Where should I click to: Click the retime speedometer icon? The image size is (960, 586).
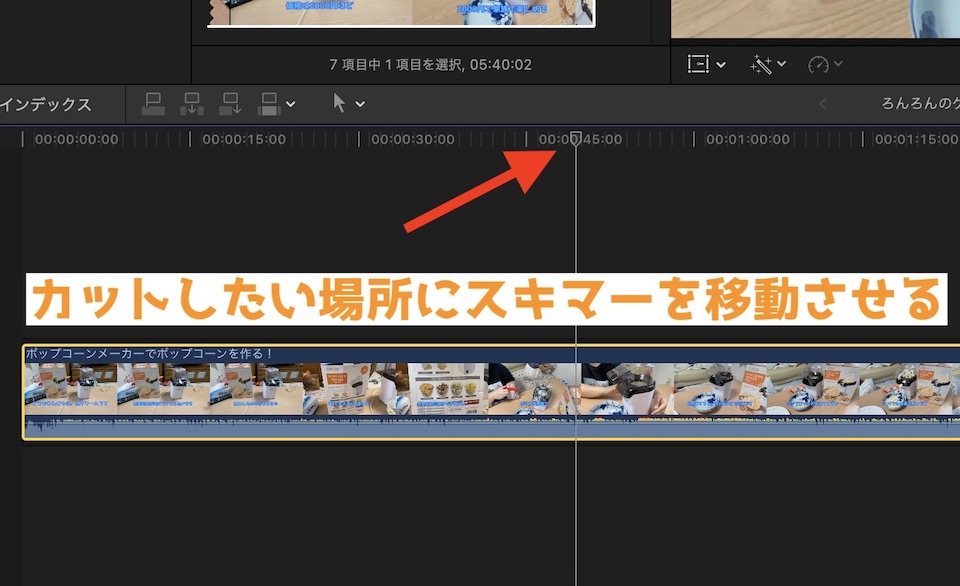[x=818, y=64]
